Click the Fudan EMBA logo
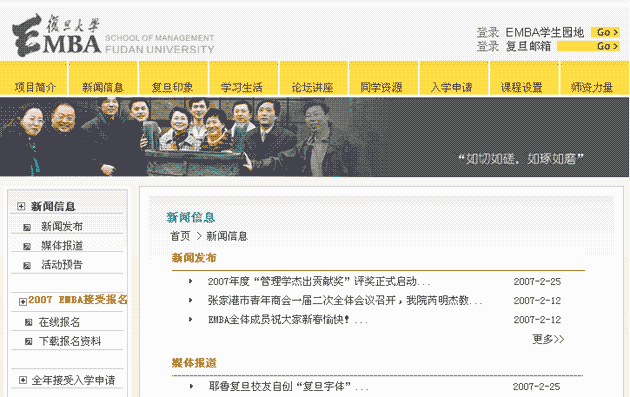Screen dimensions: 630x397 (113, 35)
